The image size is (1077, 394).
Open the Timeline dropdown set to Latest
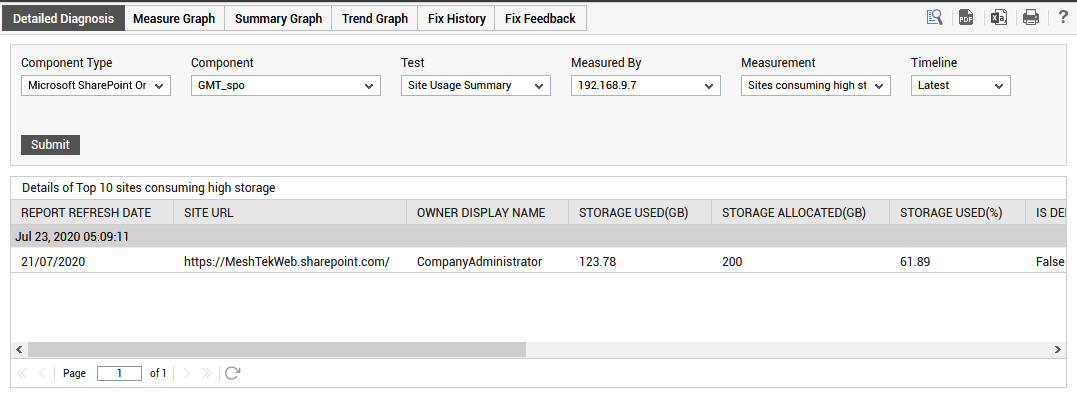pos(961,86)
